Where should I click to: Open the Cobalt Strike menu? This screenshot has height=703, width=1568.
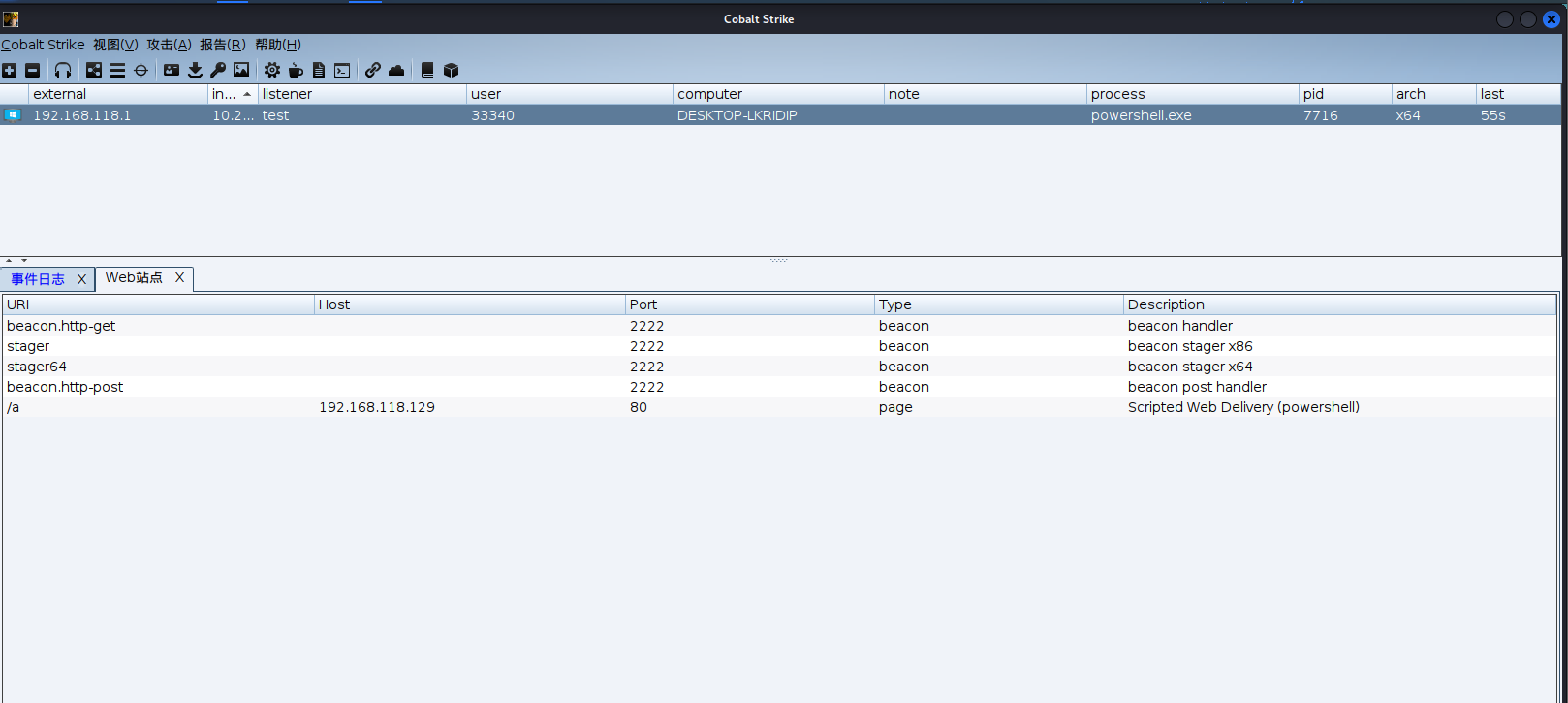point(43,45)
